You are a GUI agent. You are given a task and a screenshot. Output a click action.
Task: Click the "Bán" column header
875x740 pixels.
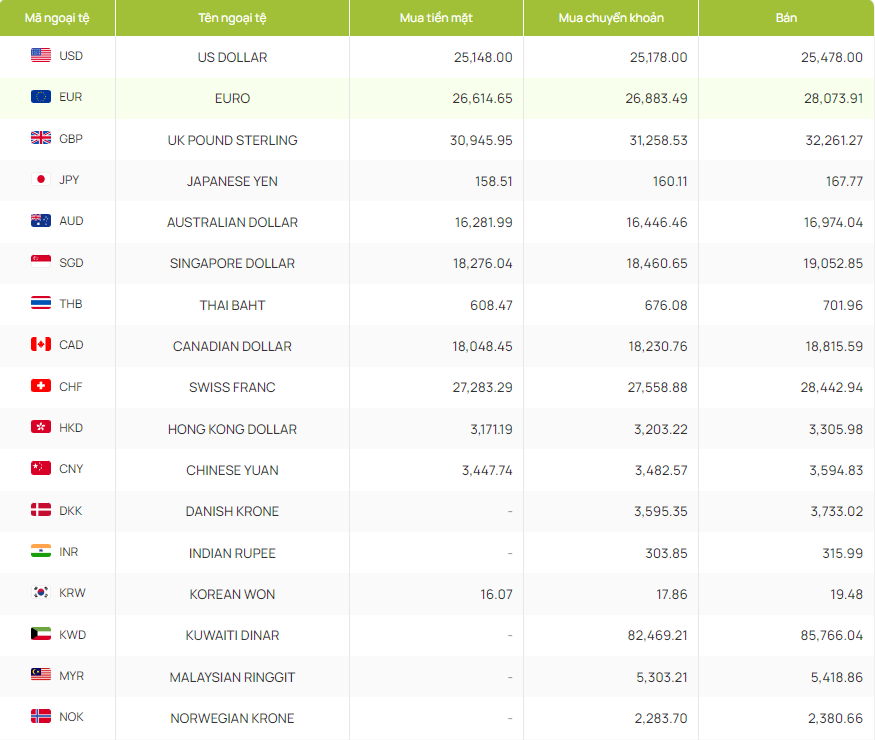tap(786, 18)
